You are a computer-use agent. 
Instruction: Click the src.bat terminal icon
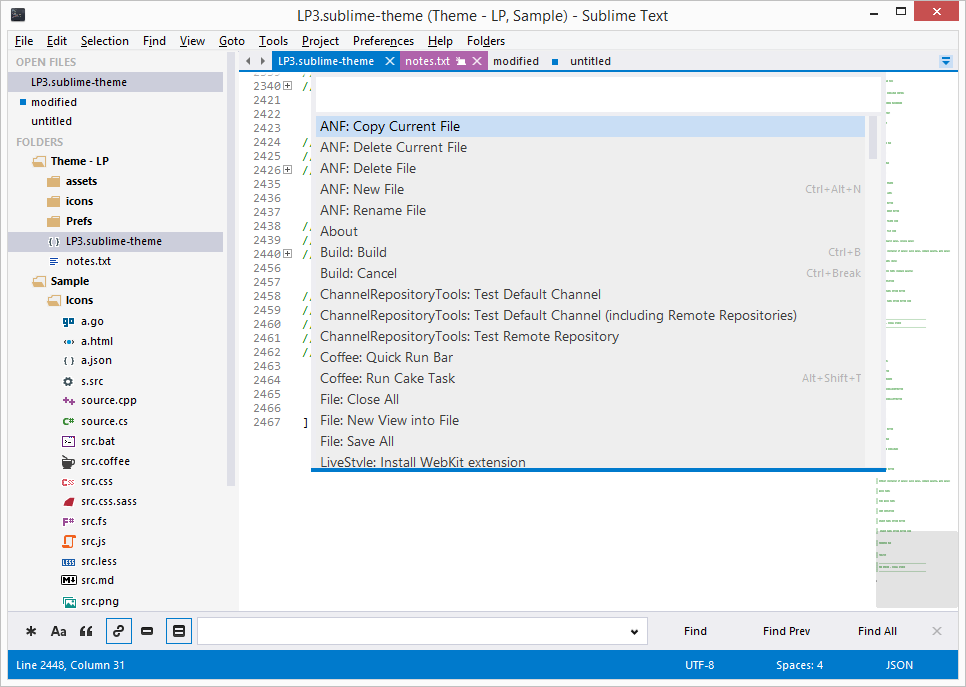tap(68, 441)
